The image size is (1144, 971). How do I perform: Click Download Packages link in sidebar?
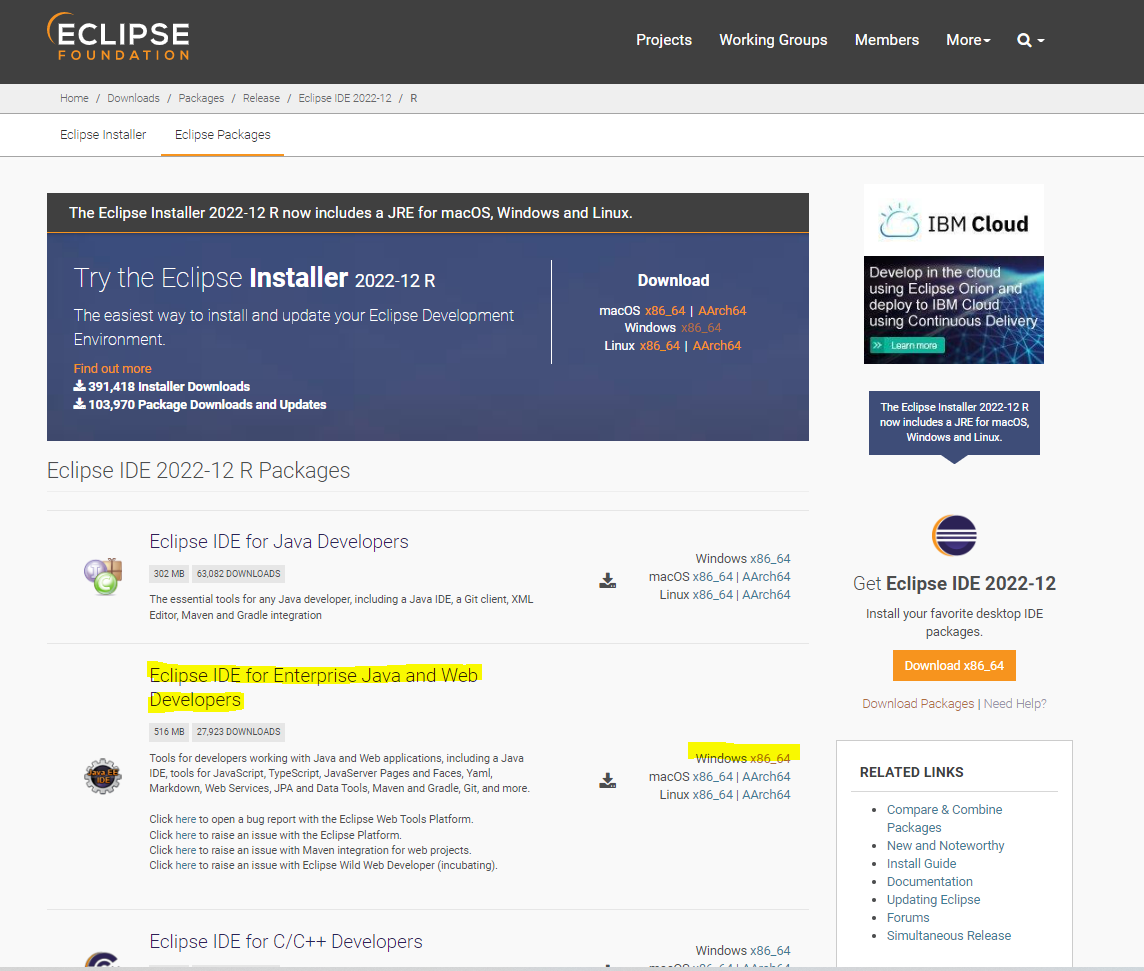(918, 703)
